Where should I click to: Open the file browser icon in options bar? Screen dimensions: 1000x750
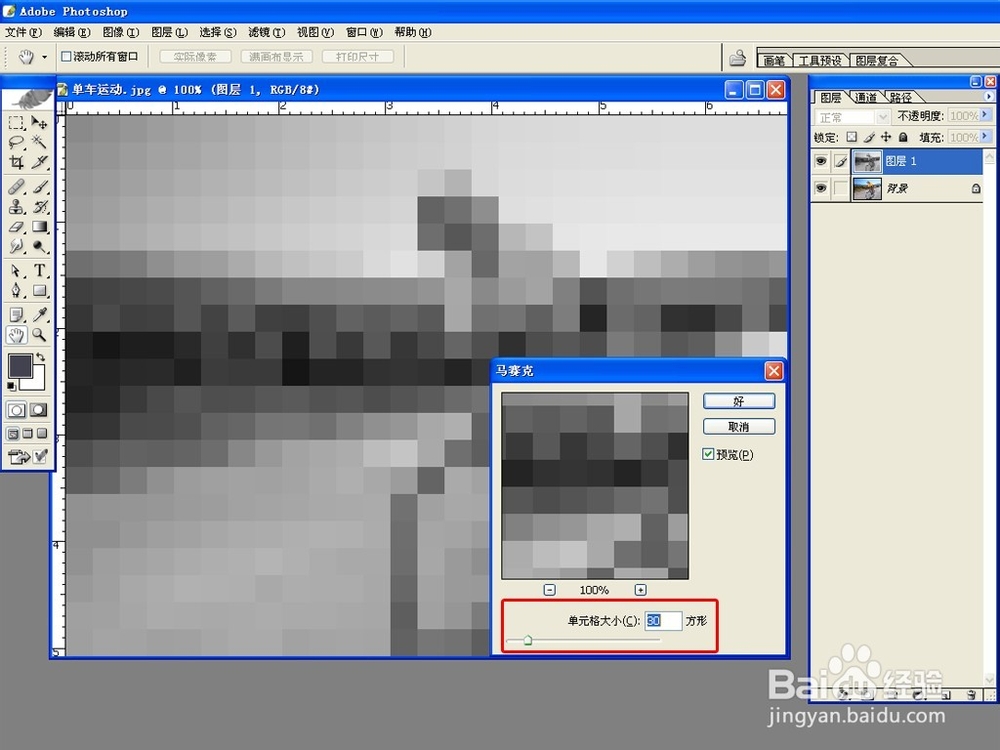click(x=737, y=58)
